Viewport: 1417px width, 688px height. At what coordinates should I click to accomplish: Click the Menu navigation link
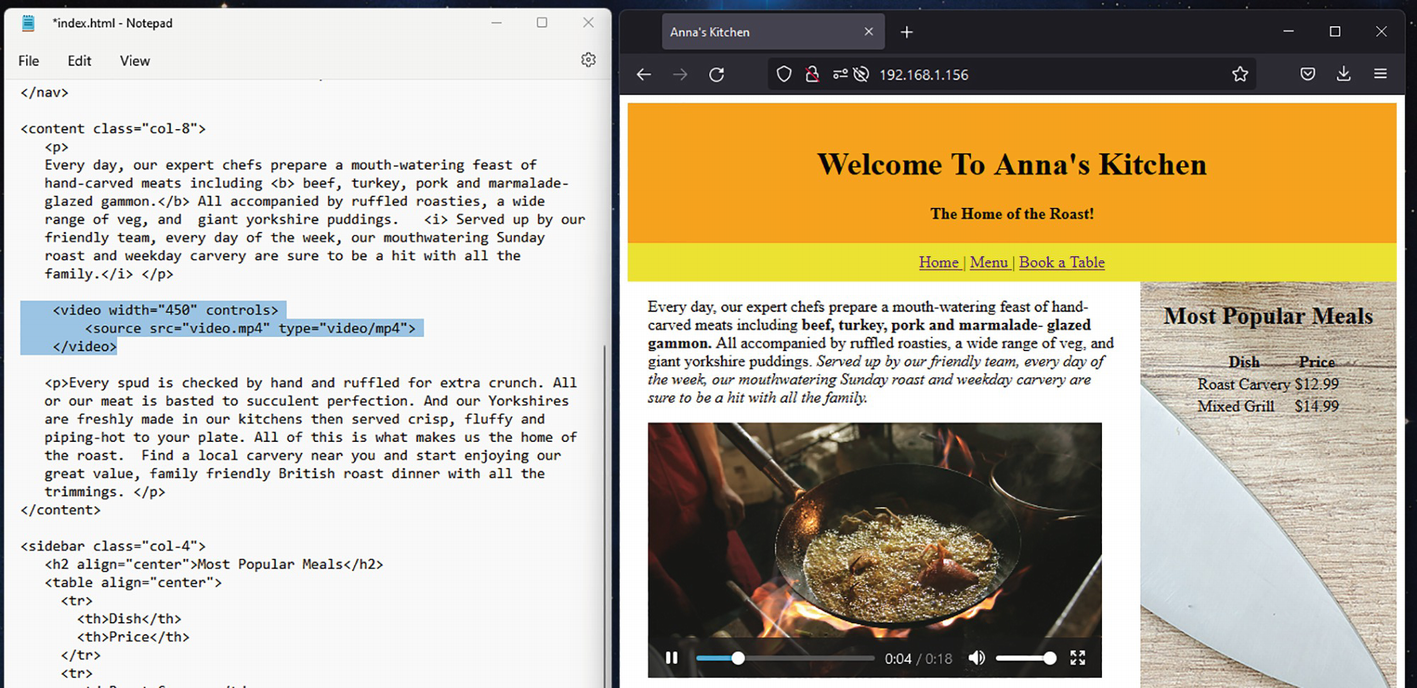(988, 262)
